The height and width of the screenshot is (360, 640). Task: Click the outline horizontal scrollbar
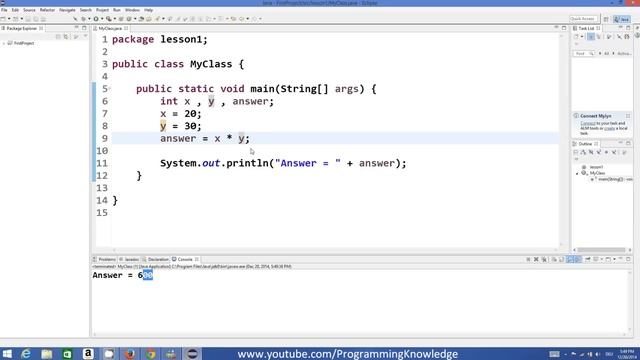pyautogui.click(x=602, y=250)
